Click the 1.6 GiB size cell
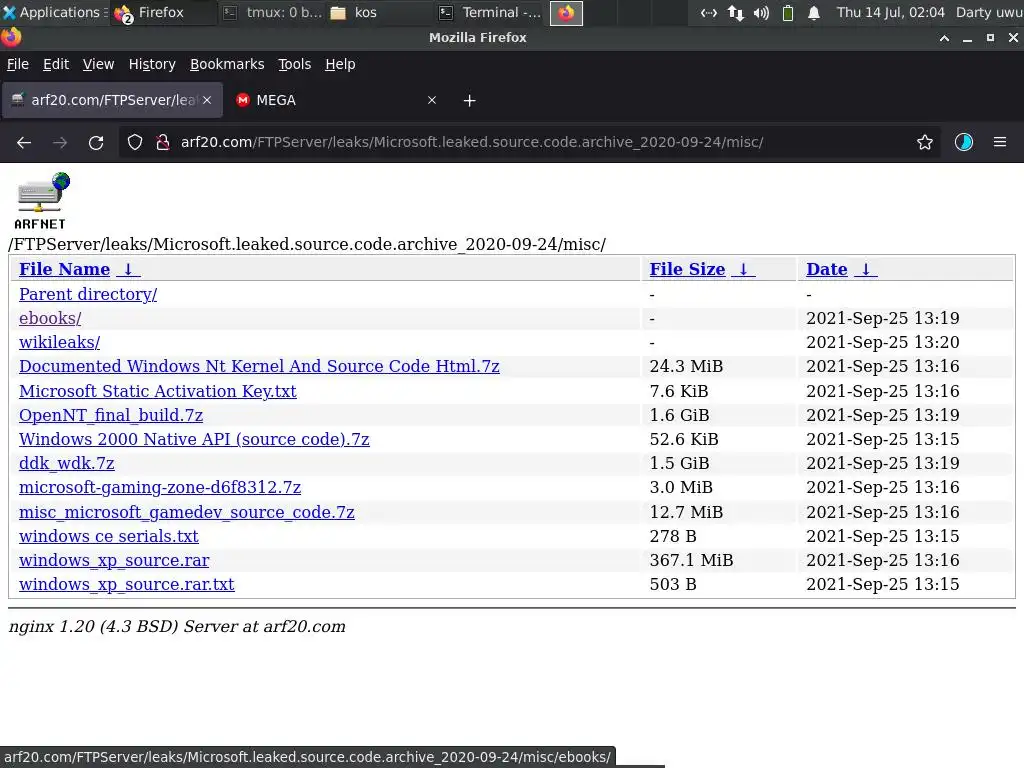1024x768 pixels. (x=679, y=415)
